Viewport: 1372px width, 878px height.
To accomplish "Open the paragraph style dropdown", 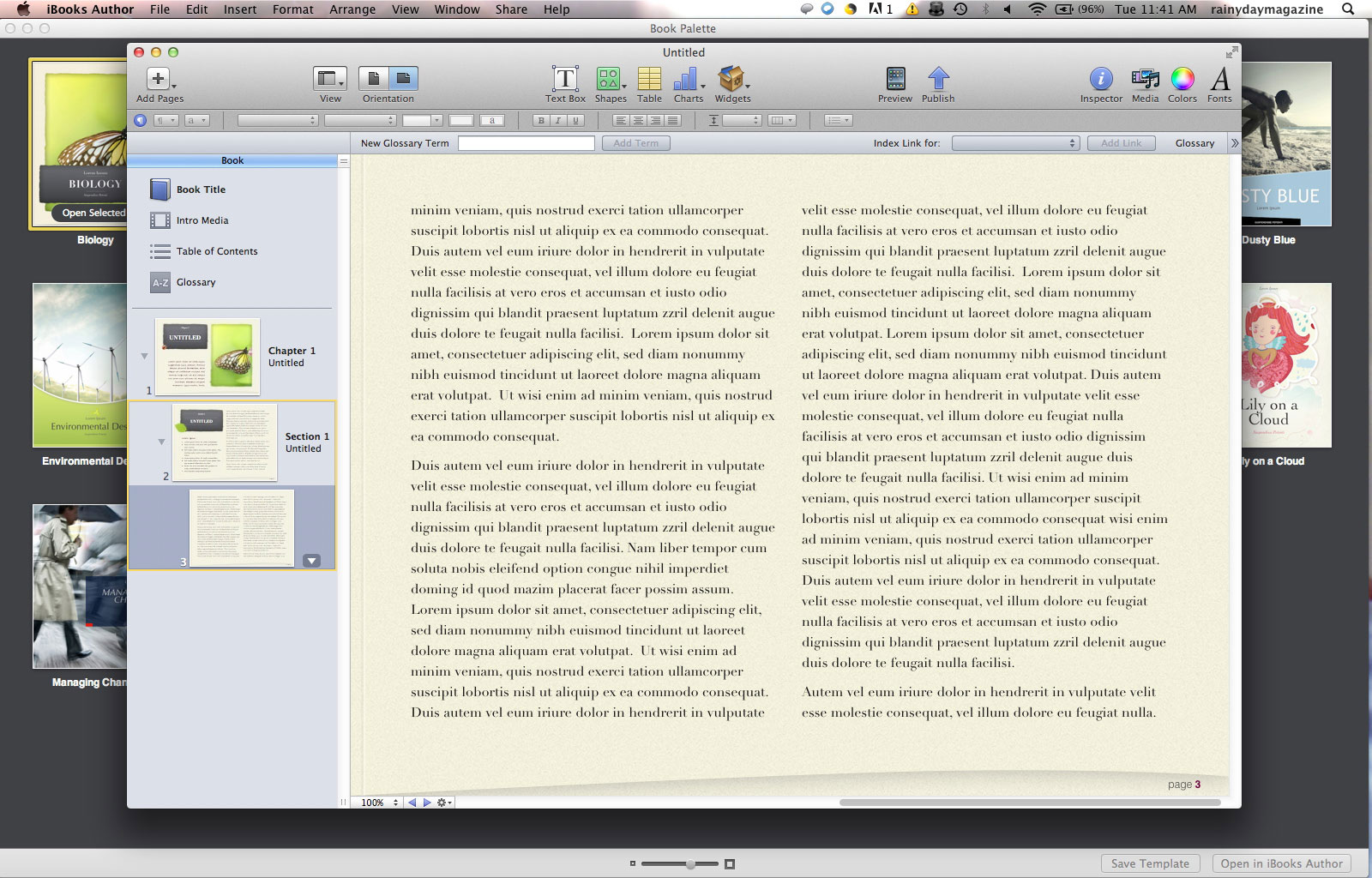I will tap(165, 120).
